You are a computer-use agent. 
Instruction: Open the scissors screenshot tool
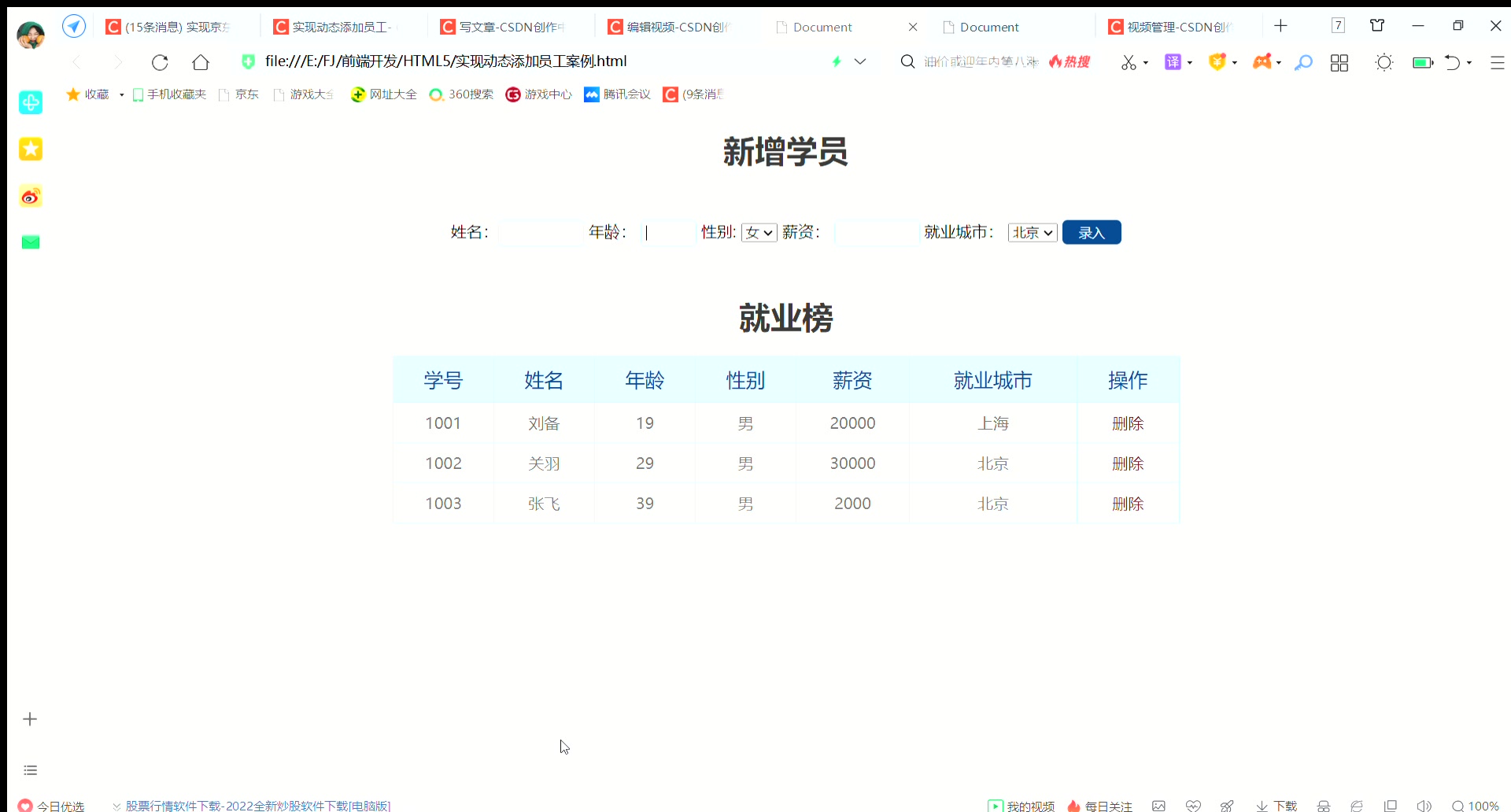(1129, 62)
